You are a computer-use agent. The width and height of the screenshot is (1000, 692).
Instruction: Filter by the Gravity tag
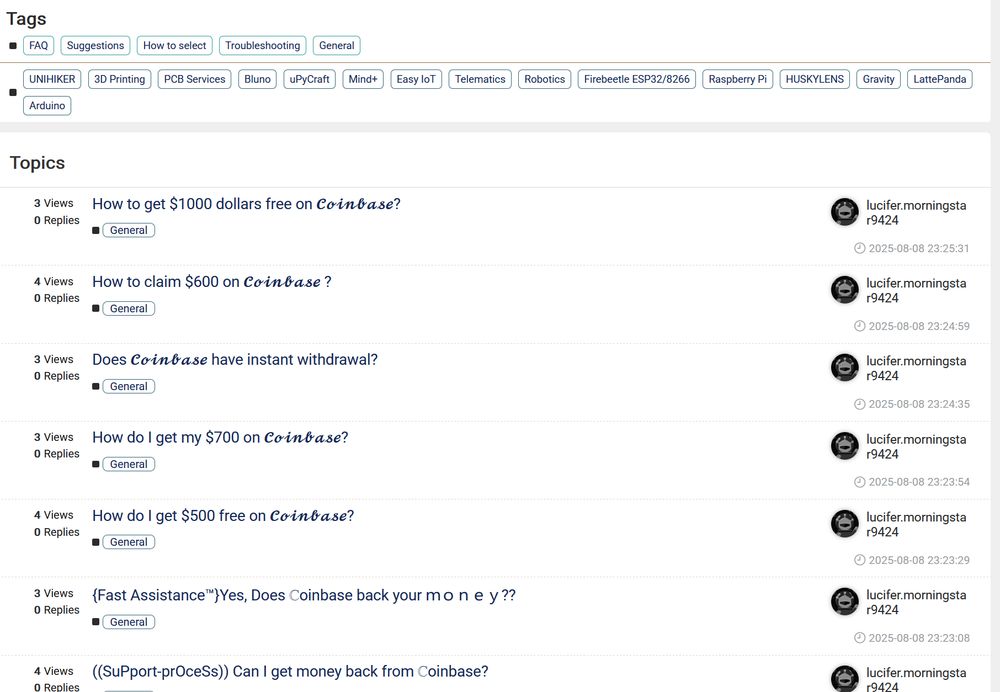click(x=879, y=79)
